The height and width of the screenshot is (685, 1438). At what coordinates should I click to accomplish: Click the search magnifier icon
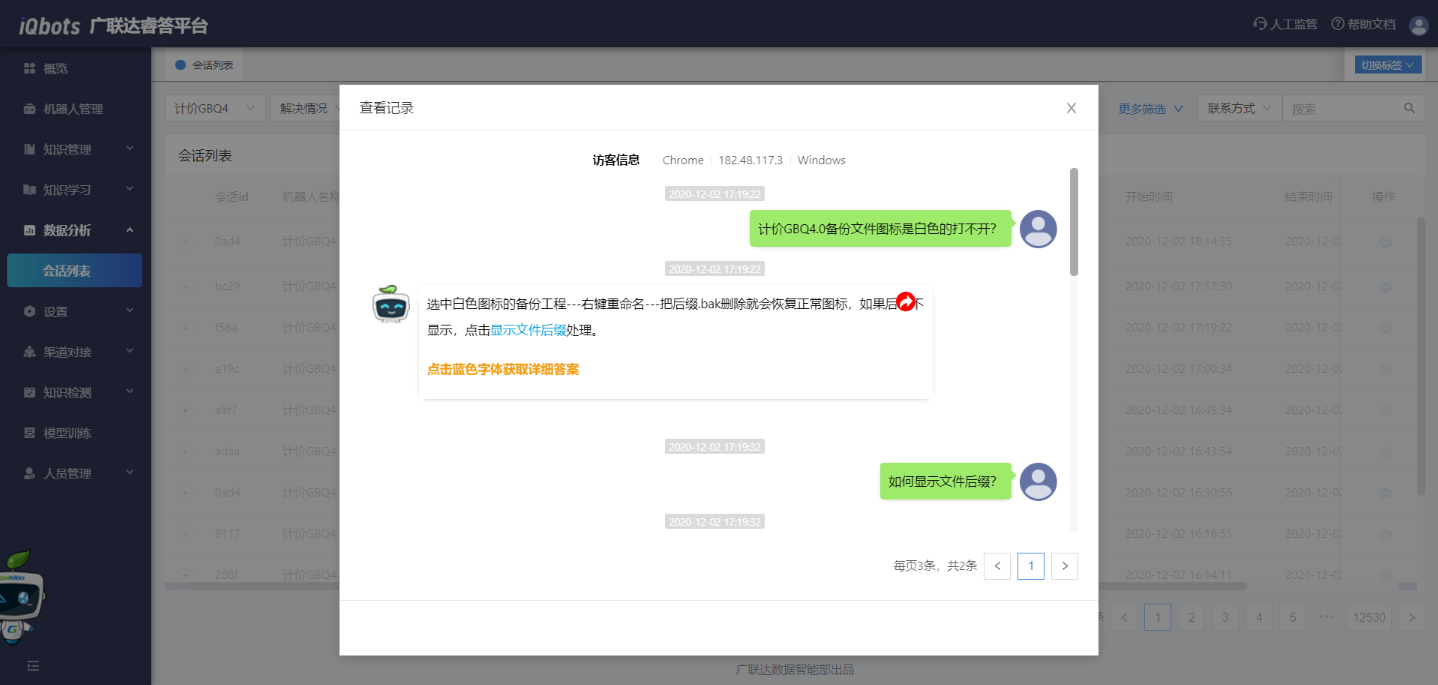tap(1409, 108)
